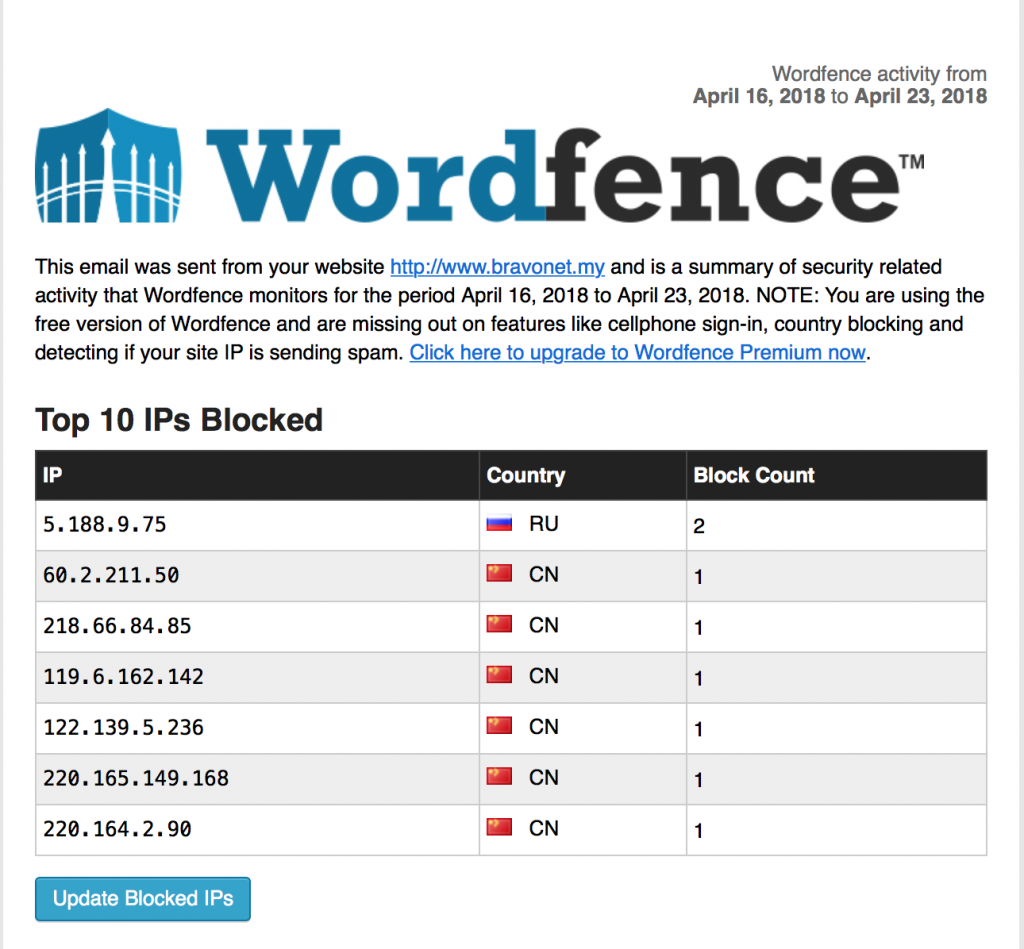Select IP address 220.165.149.168
This screenshot has width=1024, height=949.
136,779
